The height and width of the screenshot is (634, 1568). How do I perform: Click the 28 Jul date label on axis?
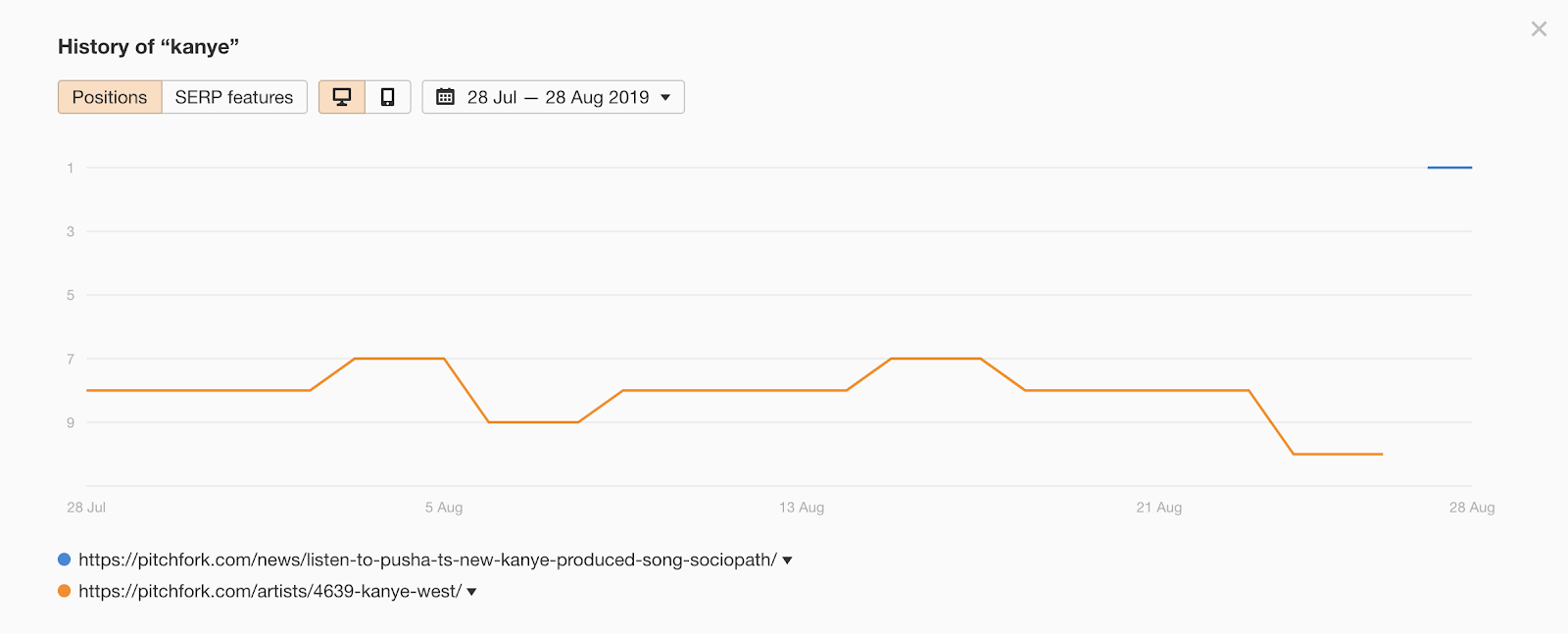[x=86, y=508]
